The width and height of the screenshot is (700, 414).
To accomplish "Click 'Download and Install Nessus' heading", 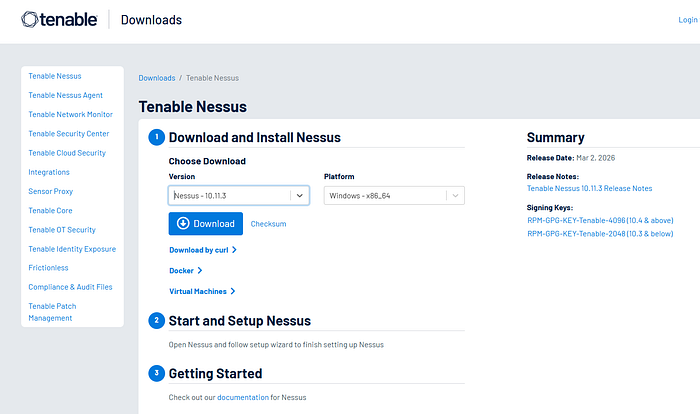I will (x=254, y=137).
